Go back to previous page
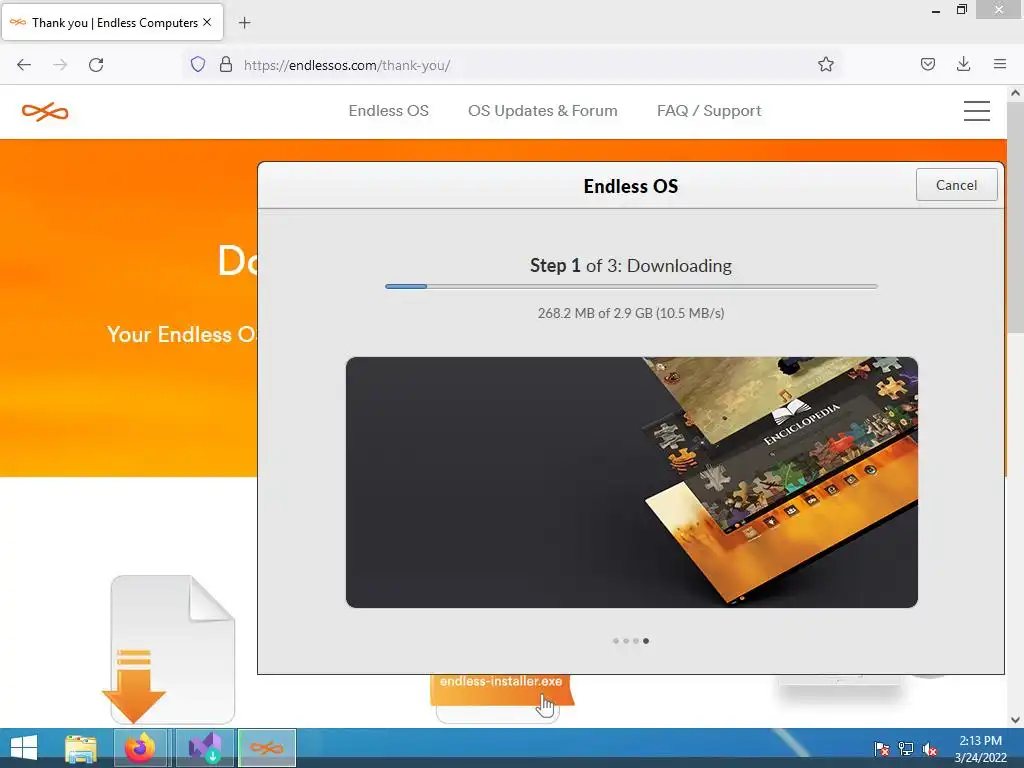Screen dimensions: 1024x768 click(x=24, y=65)
